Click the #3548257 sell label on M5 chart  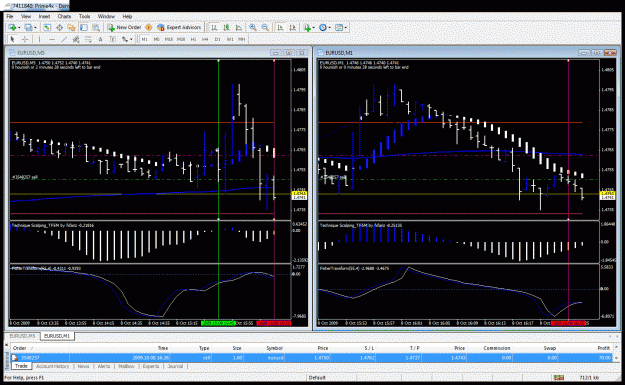click(x=25, y=177)
